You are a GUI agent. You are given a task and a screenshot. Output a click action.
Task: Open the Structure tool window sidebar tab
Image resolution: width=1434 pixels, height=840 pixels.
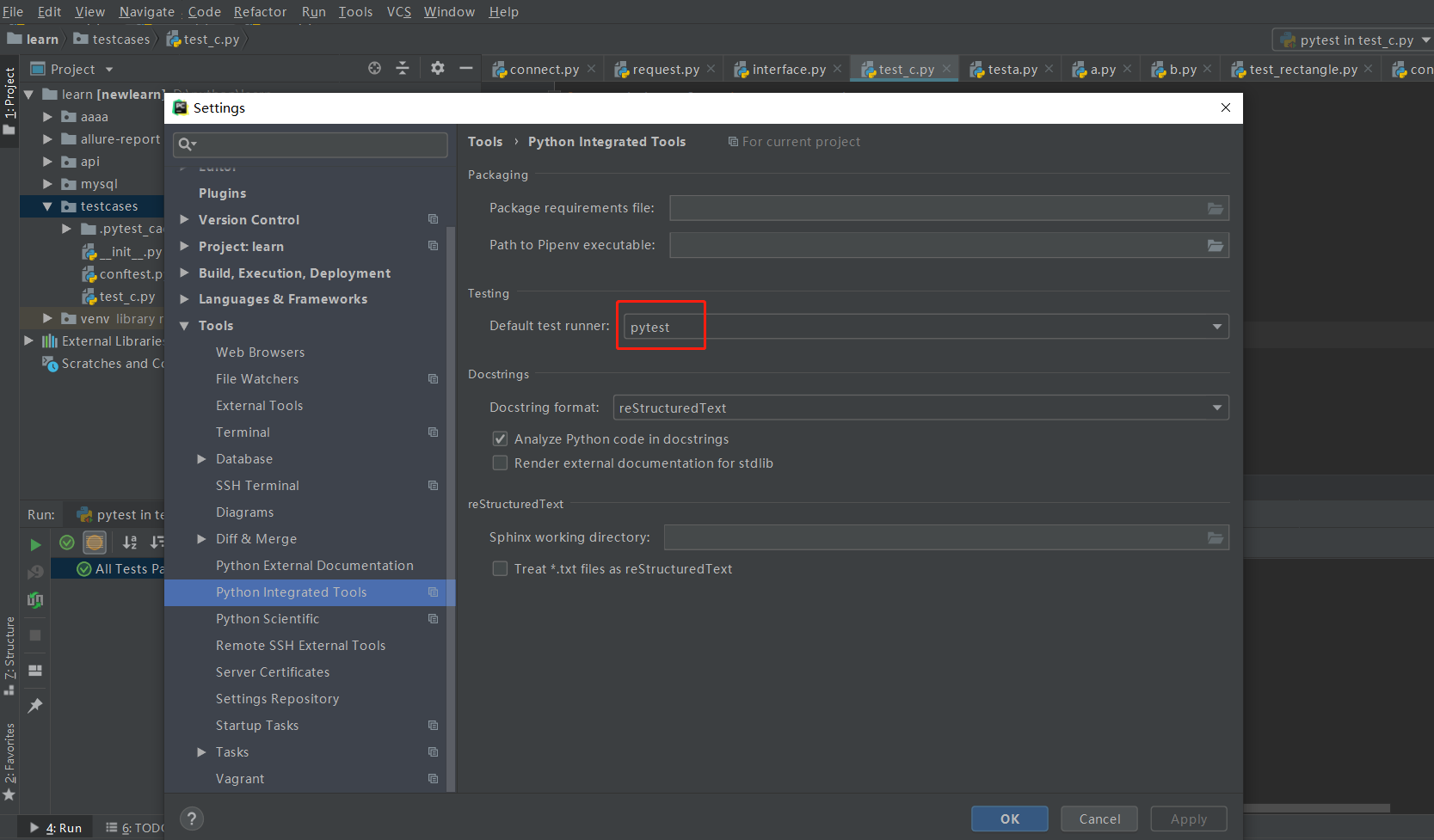point(9,656)
